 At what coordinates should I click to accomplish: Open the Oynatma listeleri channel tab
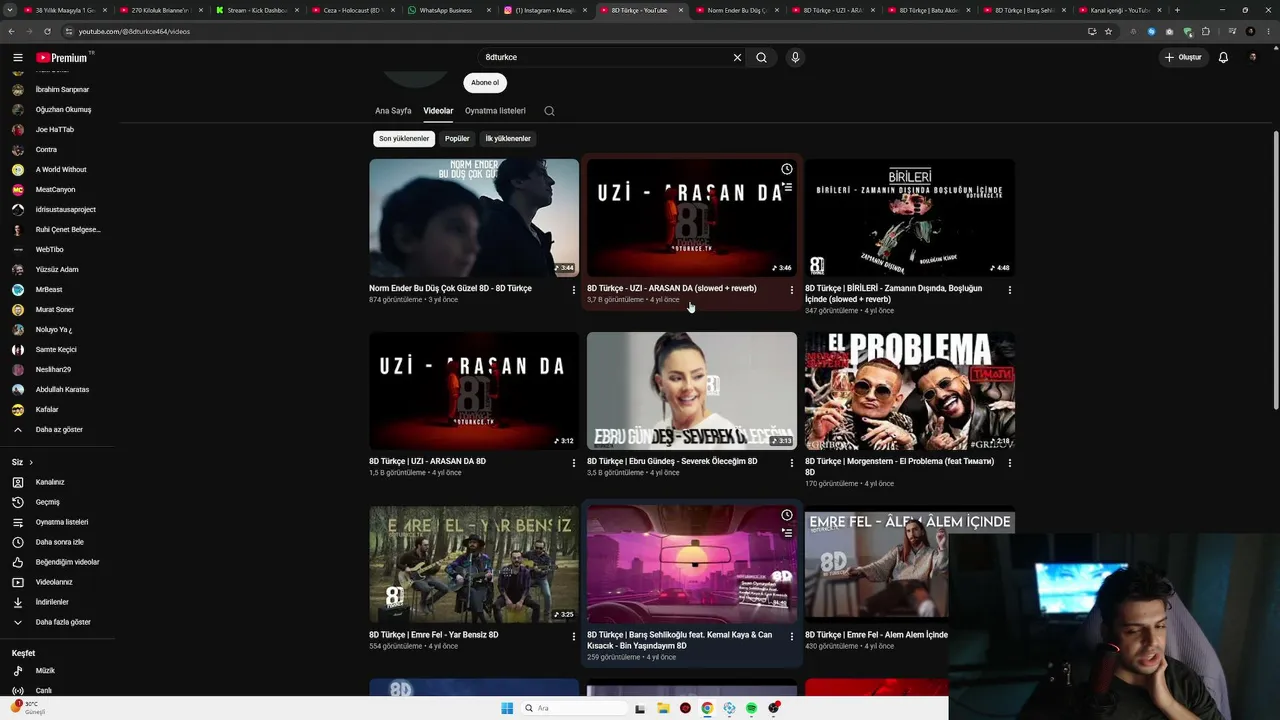pyautogui.click(x=495, y=111)
